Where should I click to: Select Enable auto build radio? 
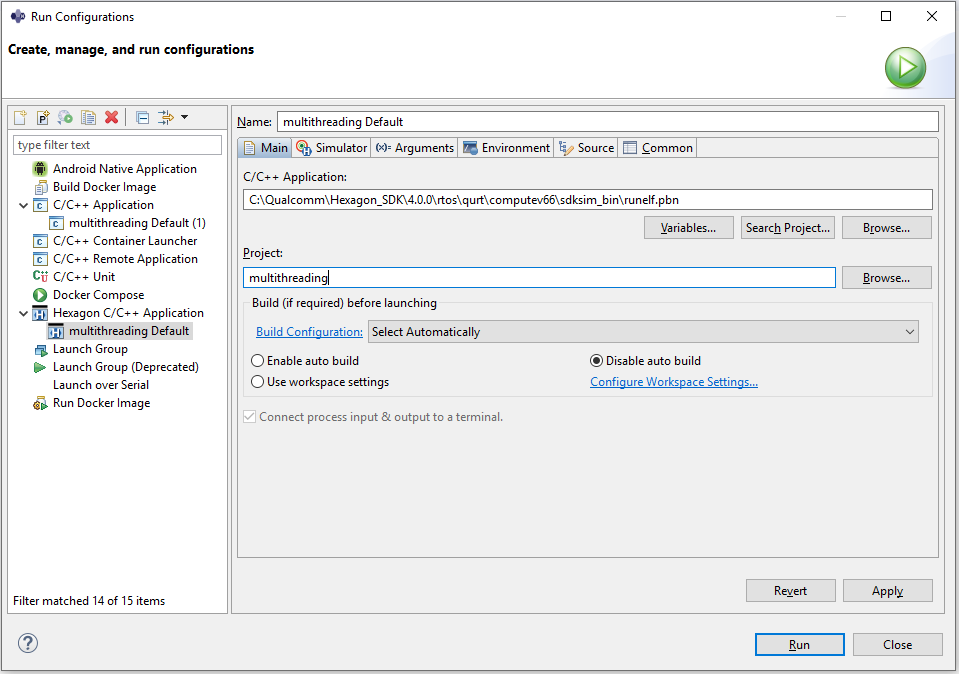pos(306,361)
